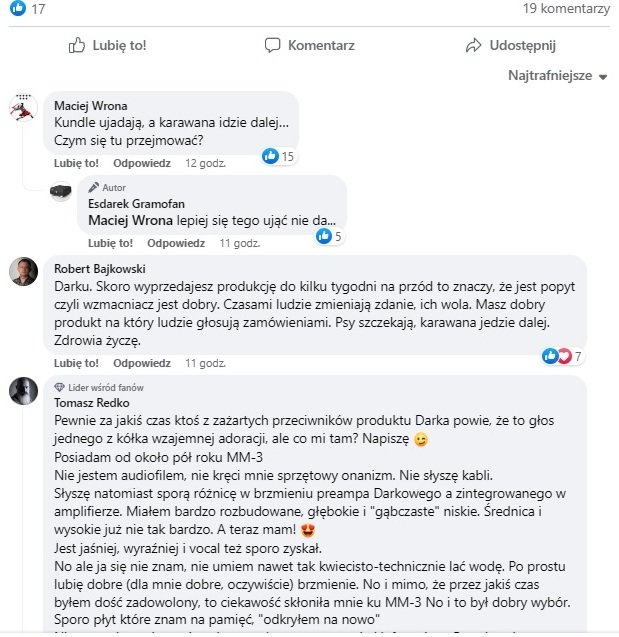Viewport: 619px width, 637px height.
Task: Show reactions on Esdarek Gramofan's reply
Action: pyautogui.click(x=329, y=236)
